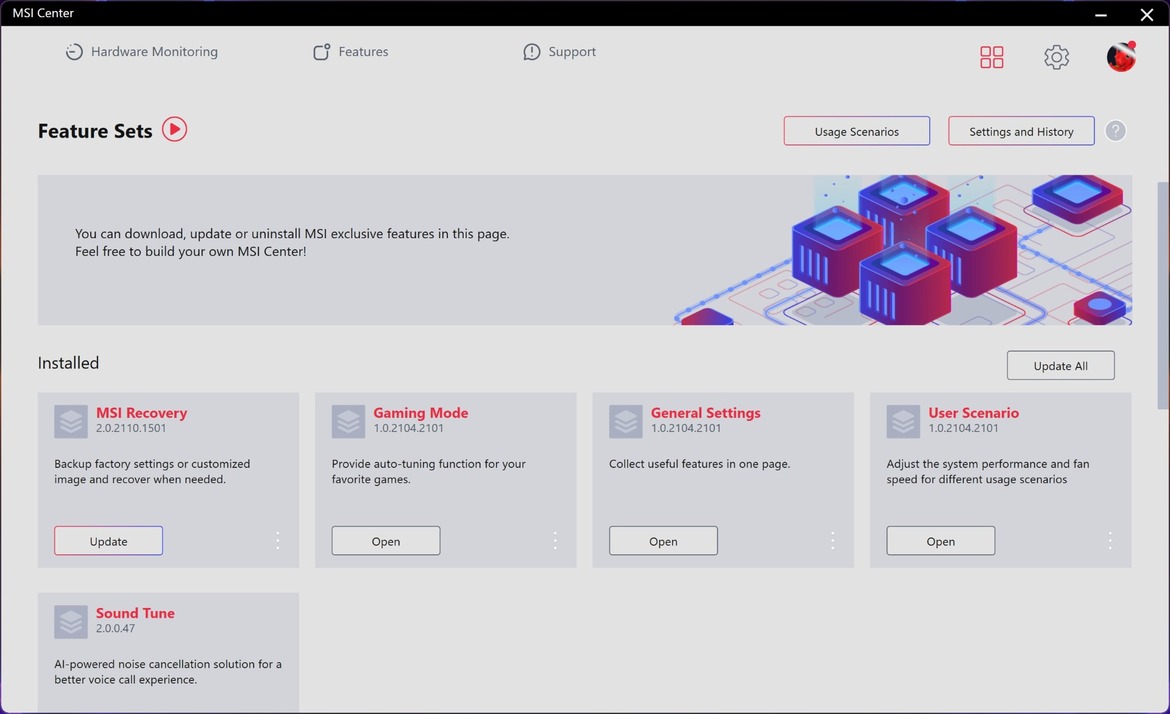
Task: Open General Settings more options menu
Action: click(x=833, y=540)
